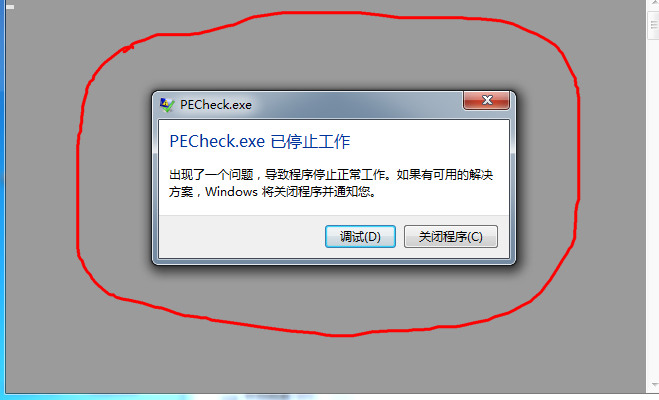Click the PECheck.exe dialog title bar
Viewport: 659px width, 400px height.
tap(319, 105)
